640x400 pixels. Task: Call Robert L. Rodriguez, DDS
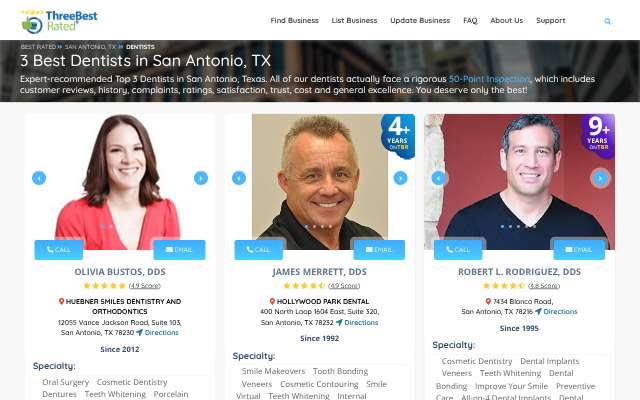click(x=458, y=249)
